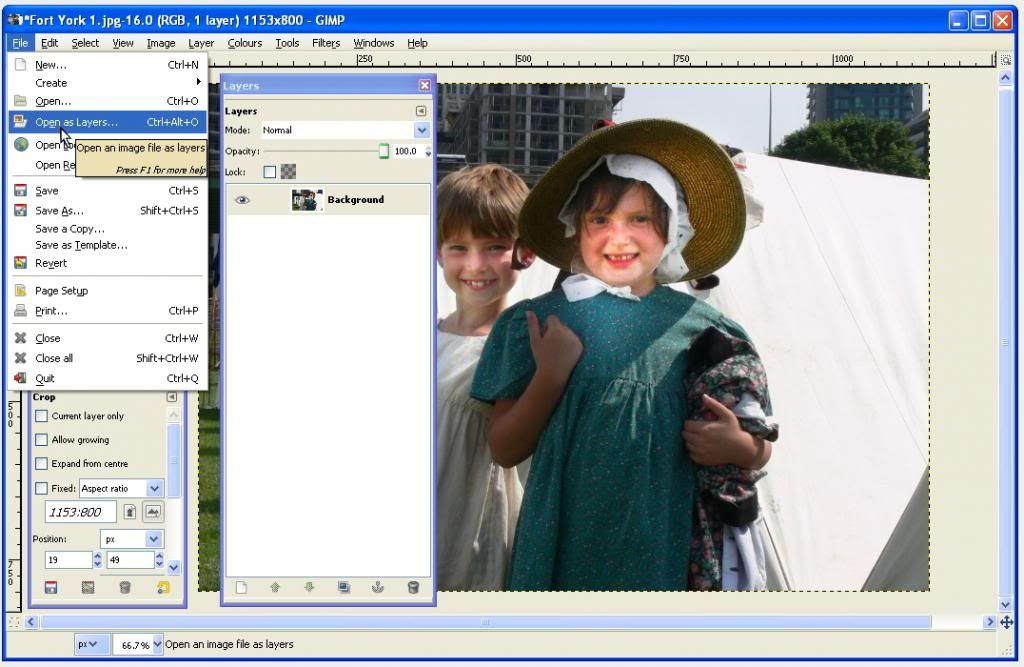The height and width of the screenshot is (667, 1024).
Task: Click the horizontal canvas scrollbar
Action: 485,622
